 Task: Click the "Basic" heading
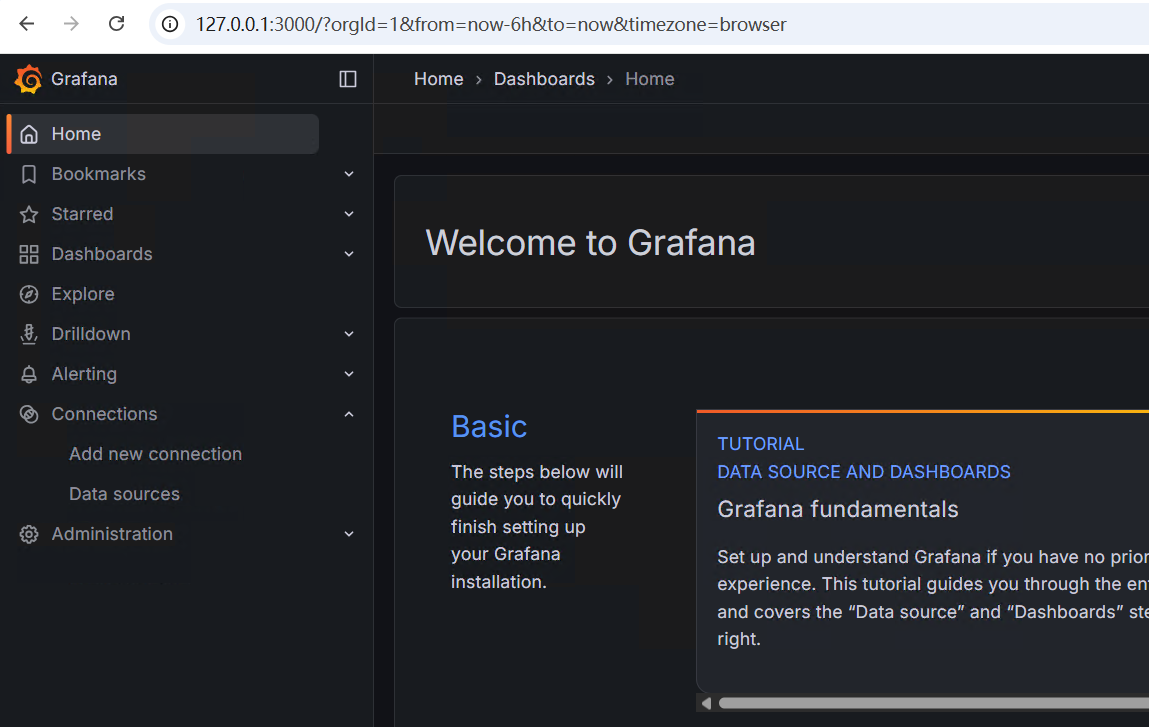(x=489, y=427)
